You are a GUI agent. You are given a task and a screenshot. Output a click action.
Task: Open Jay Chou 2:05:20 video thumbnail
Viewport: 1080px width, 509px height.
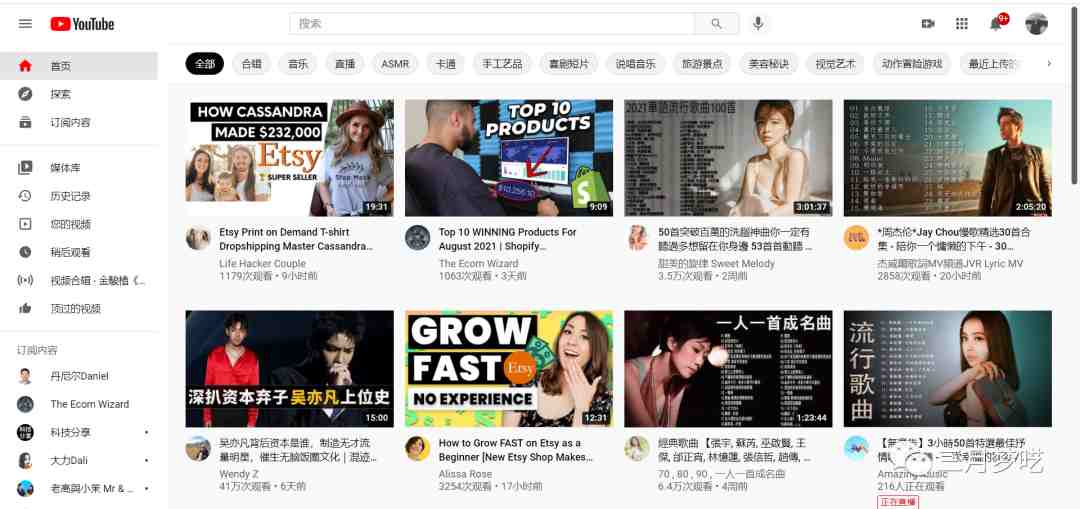click(948, 158)
